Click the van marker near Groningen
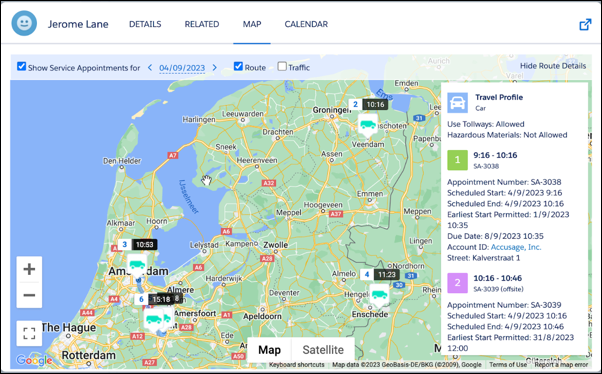Viewport: 602px width, 374px height. point(368,125)
